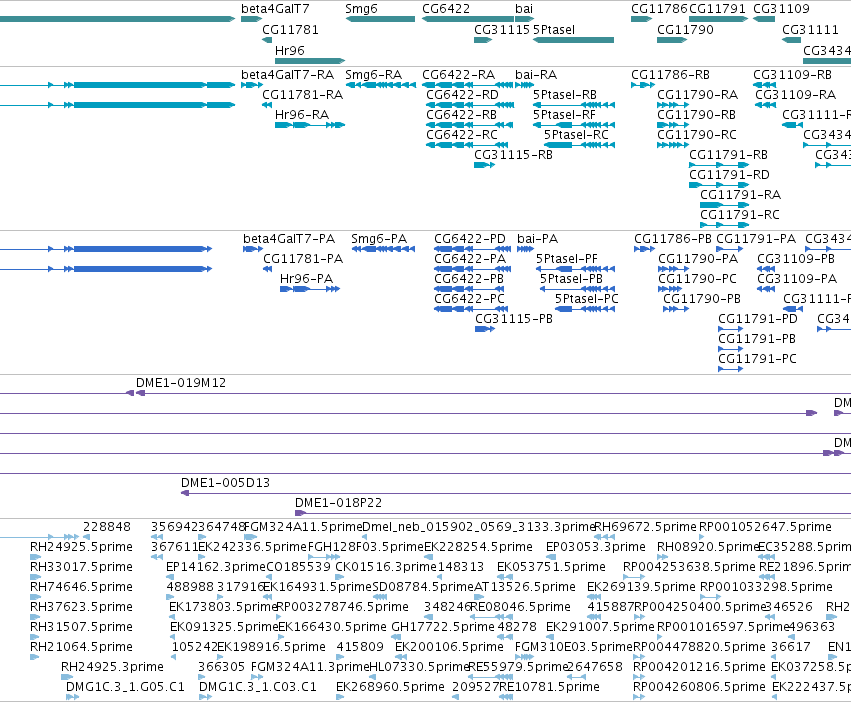Select transcript CG6422-RB
This screenshot has width=851, height=702.
[x=461, y=115]
